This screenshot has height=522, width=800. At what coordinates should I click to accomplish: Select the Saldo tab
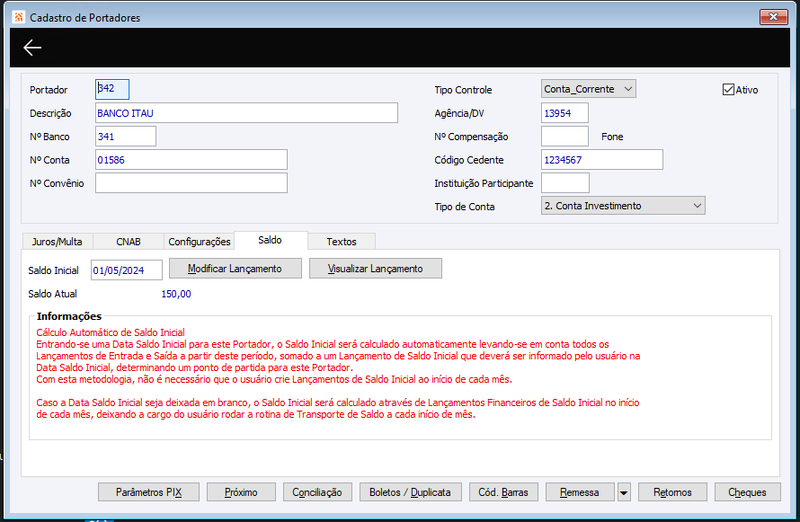click(270, 240)
